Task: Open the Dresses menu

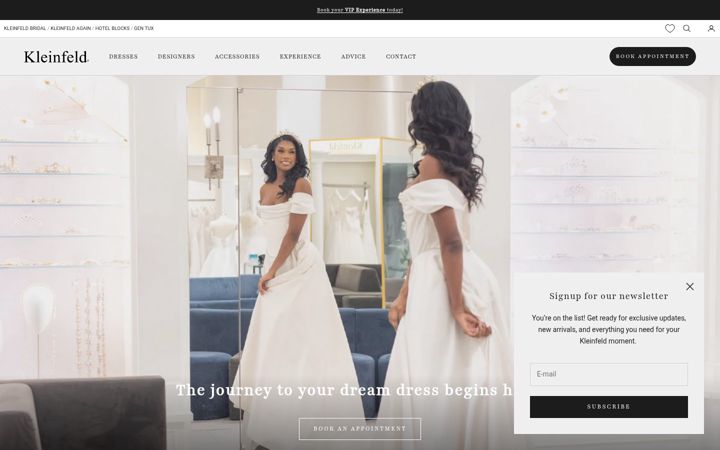Action: coord(123,56)
